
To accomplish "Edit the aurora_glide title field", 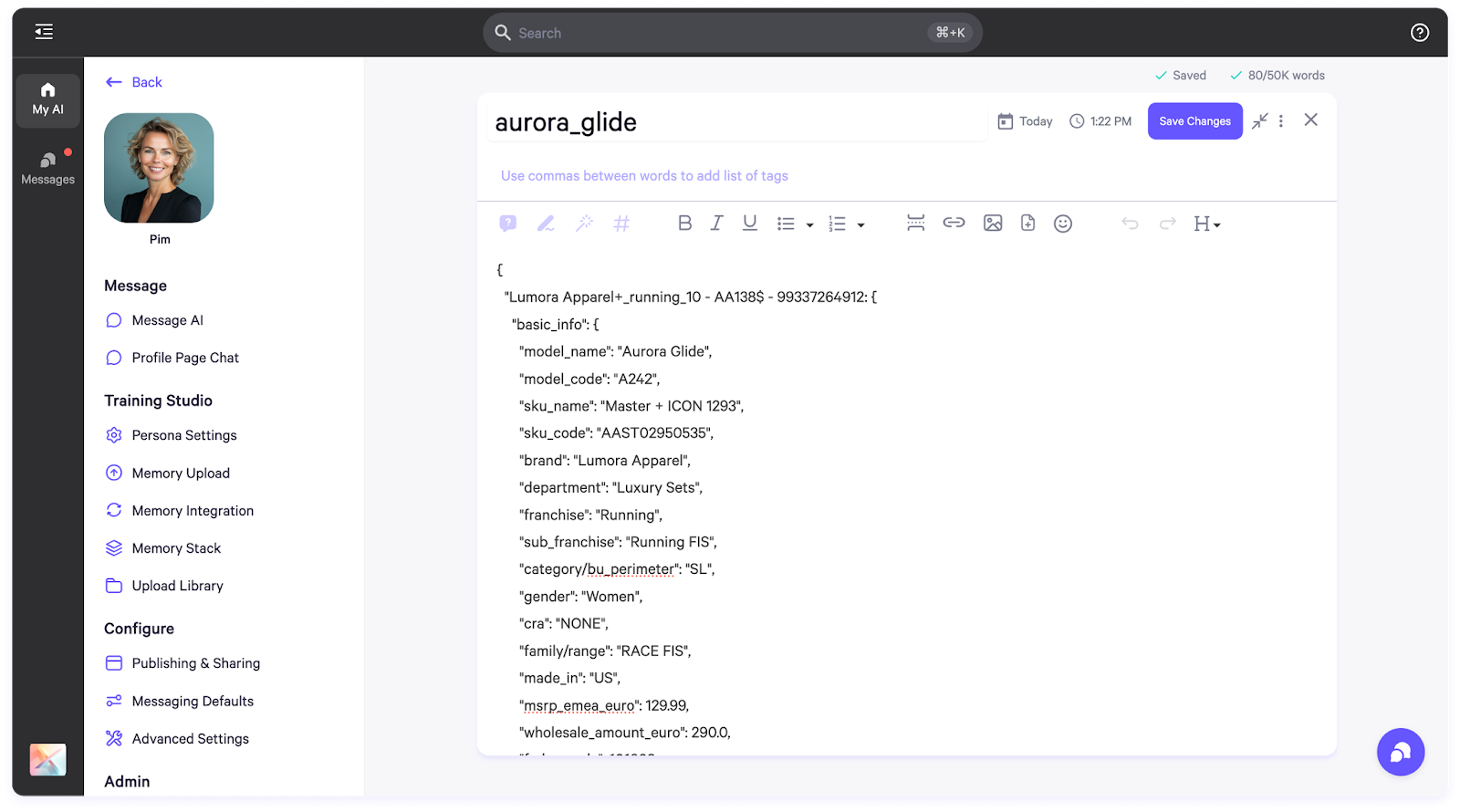I will point(737,122).
